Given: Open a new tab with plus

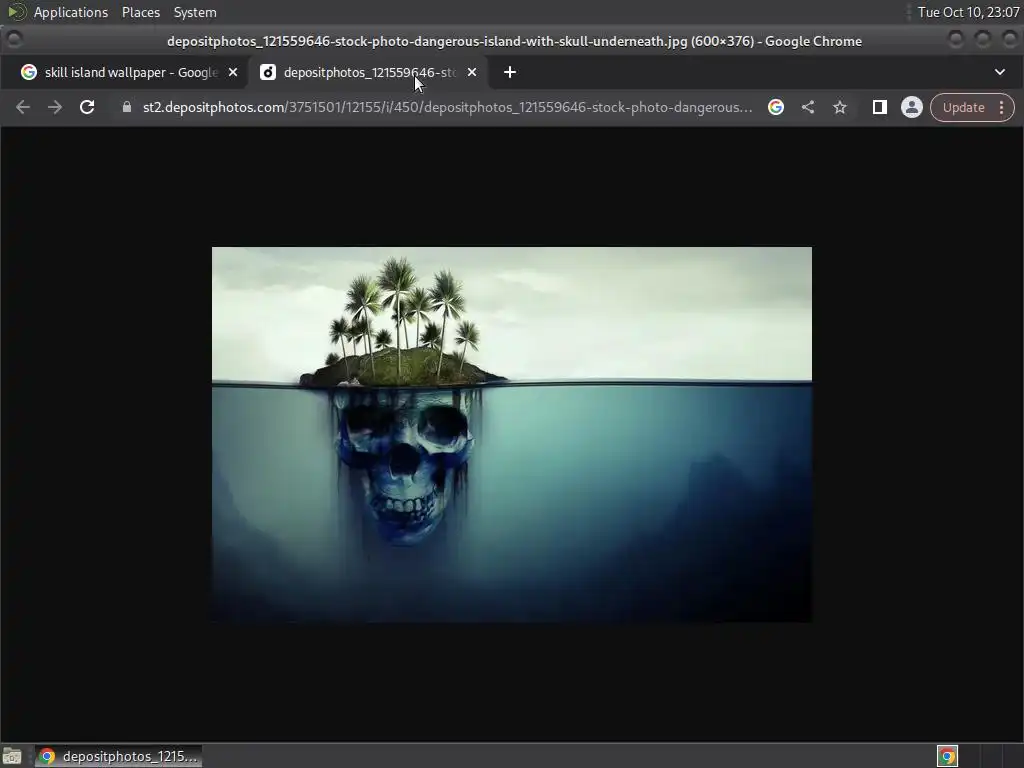Looking at the screenshot, I should point(510,72).
